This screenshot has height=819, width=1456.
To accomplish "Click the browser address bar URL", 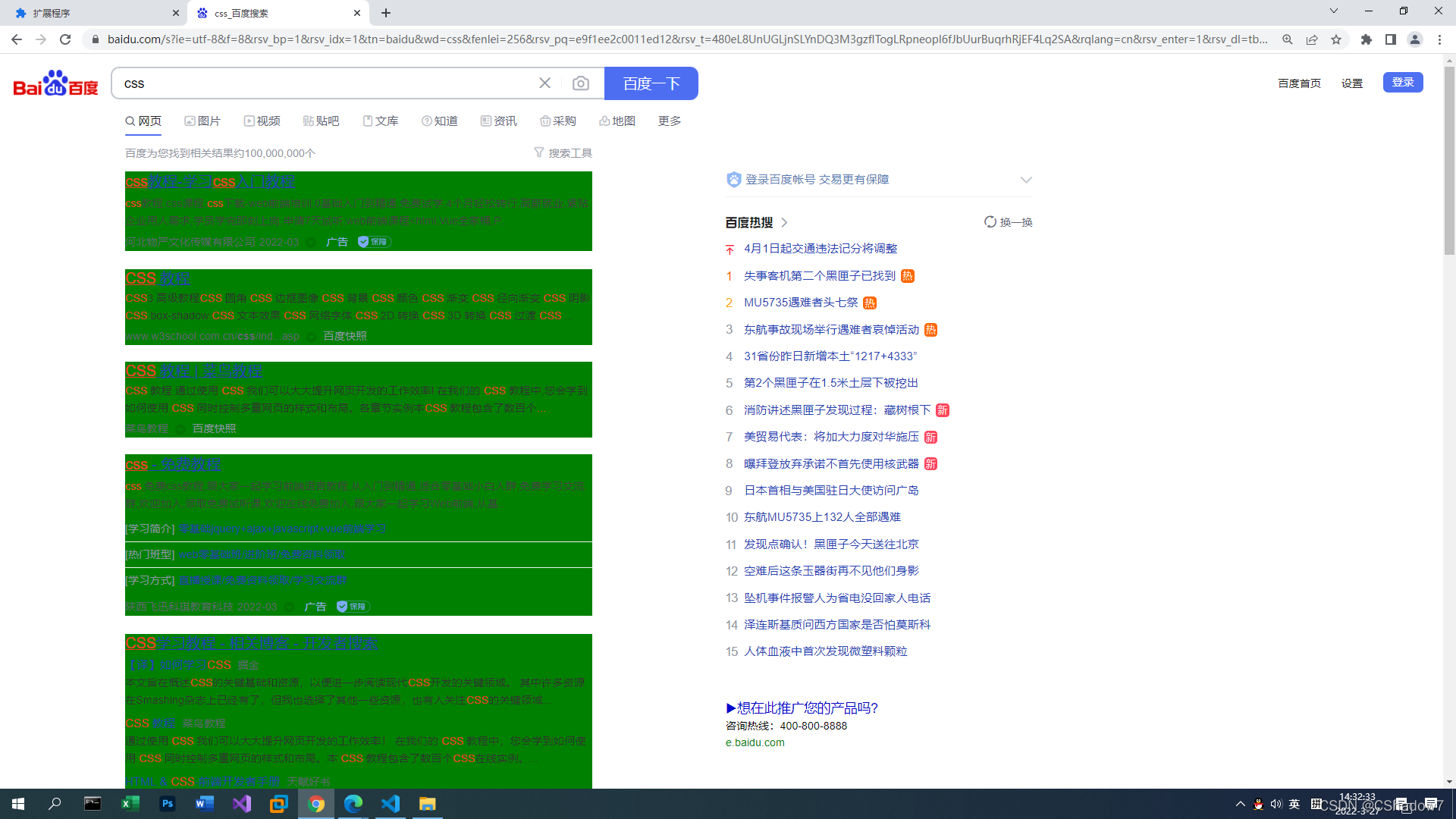I will tap(687, 39).
